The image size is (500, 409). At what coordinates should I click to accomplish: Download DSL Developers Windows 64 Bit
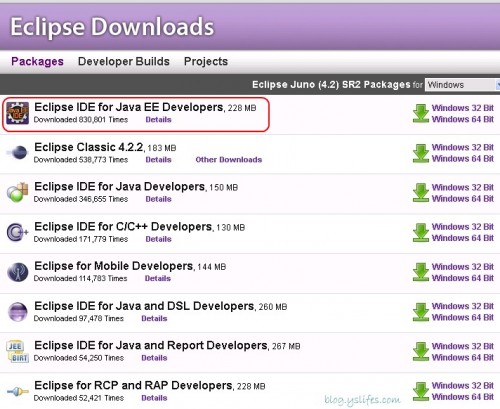(x=463, y=317)
